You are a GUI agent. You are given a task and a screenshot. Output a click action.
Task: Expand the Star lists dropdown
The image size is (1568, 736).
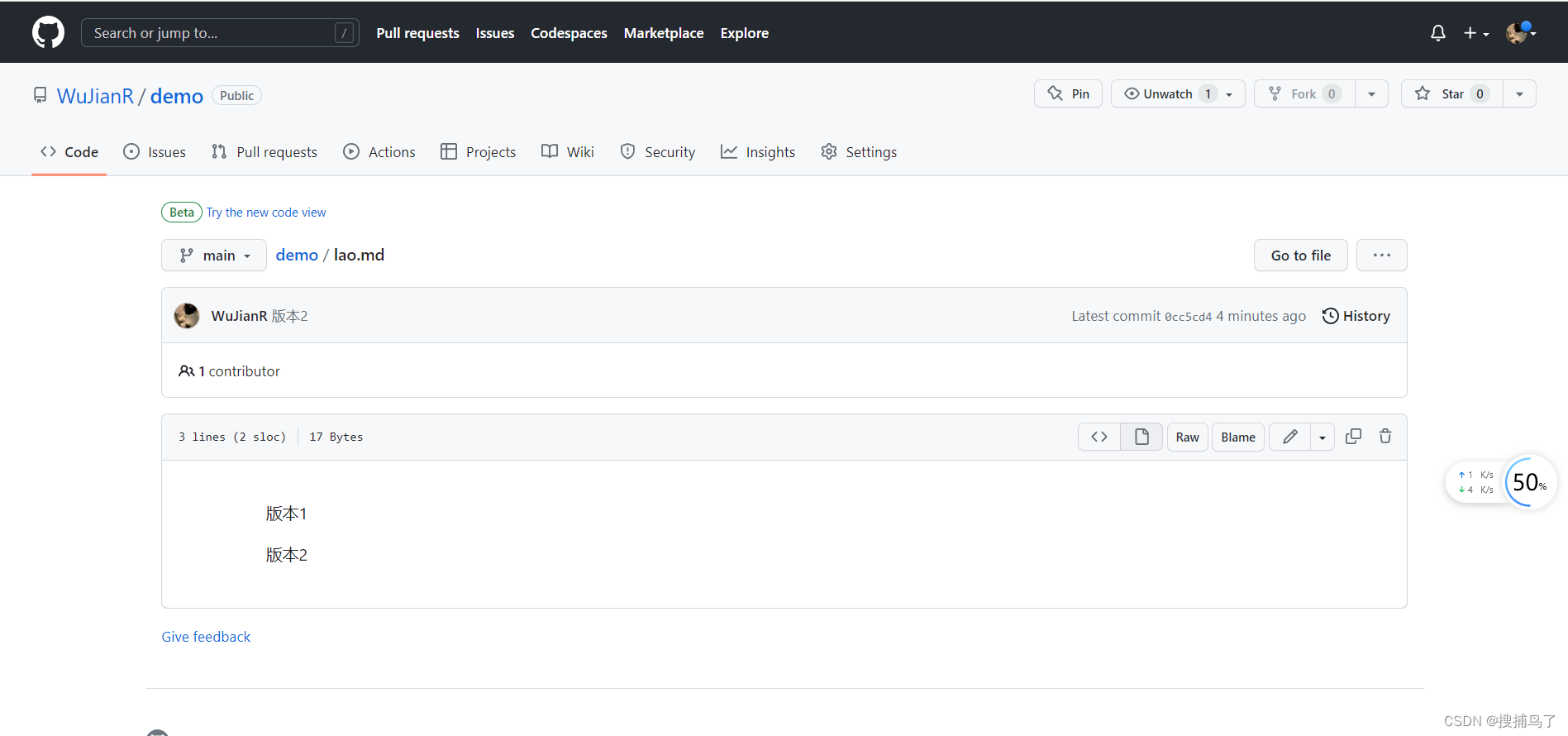pos(1519,94)
